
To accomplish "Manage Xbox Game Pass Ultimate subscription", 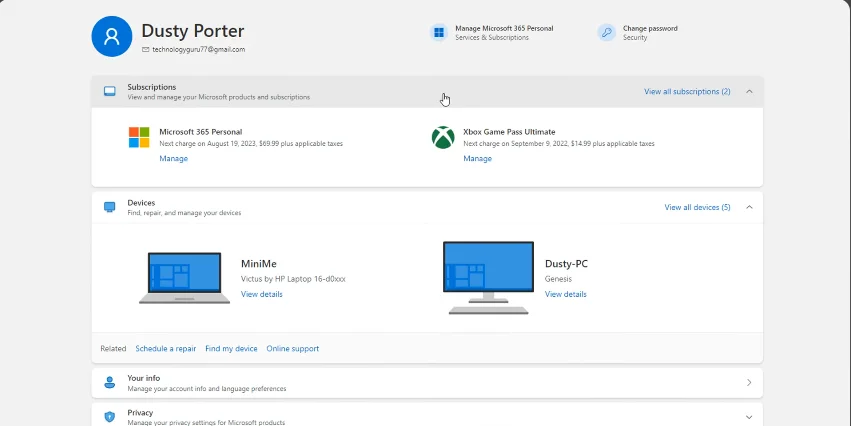I will point(478,158).
